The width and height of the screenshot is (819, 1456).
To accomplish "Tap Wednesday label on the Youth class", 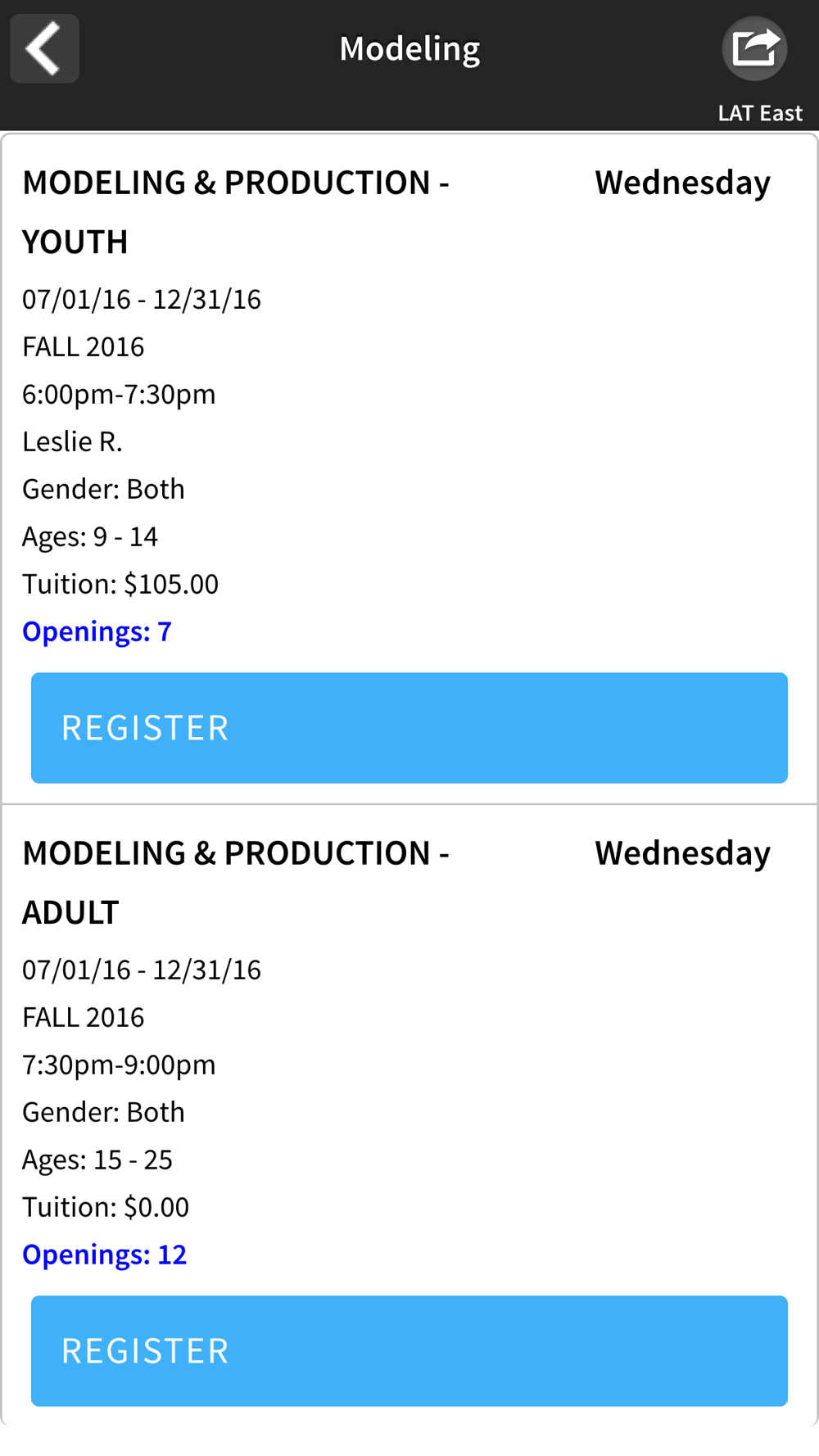I will 682,183.
